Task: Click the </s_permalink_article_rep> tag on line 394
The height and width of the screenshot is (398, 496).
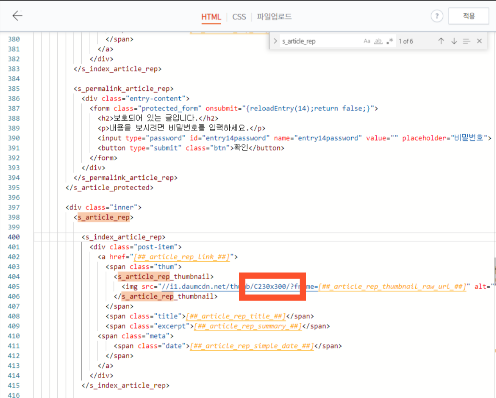Action: tap(126, 178)
